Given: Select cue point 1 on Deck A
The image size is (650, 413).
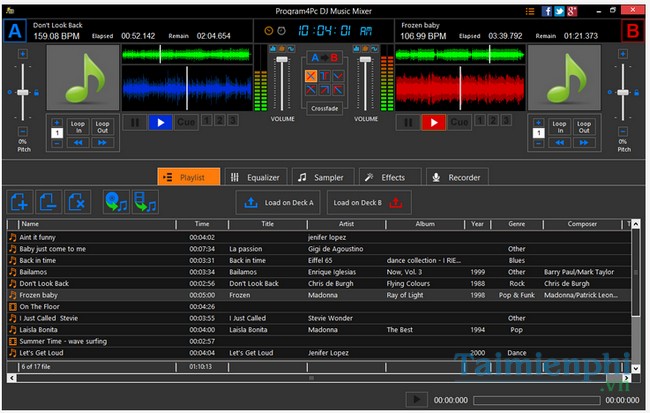Looking at the screenshot, I should (206, 120).
